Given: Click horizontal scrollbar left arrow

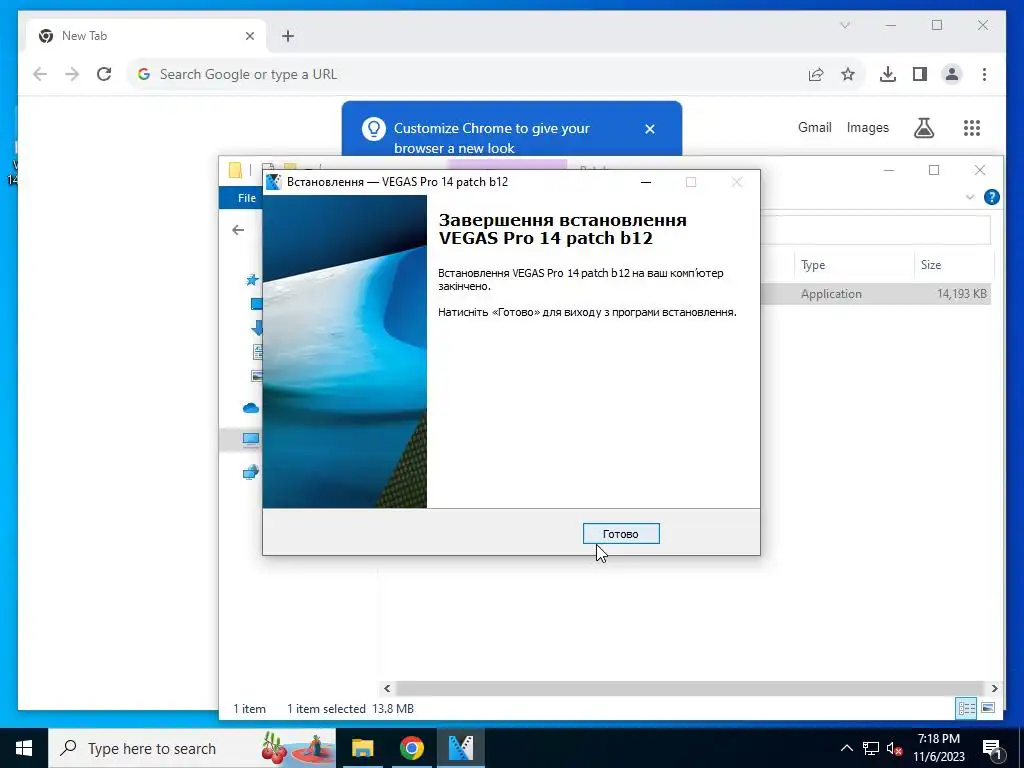Looking at the screenshot, I should (387, 688).
